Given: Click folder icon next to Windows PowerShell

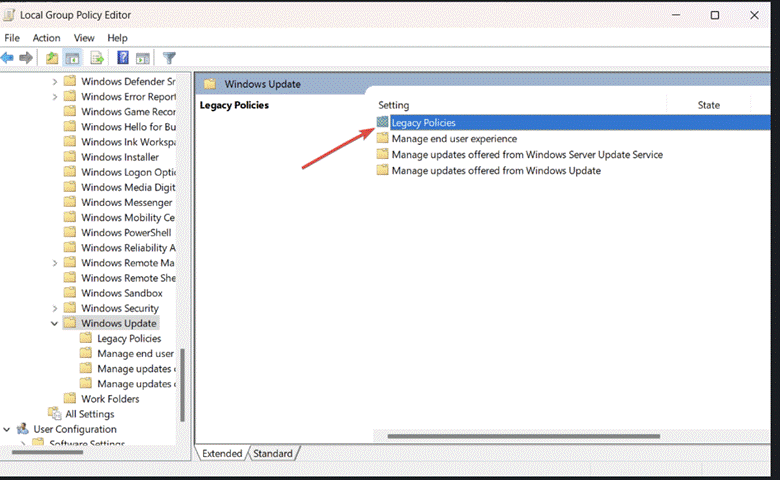Looking at the screenshot, I should pos(70,232).
